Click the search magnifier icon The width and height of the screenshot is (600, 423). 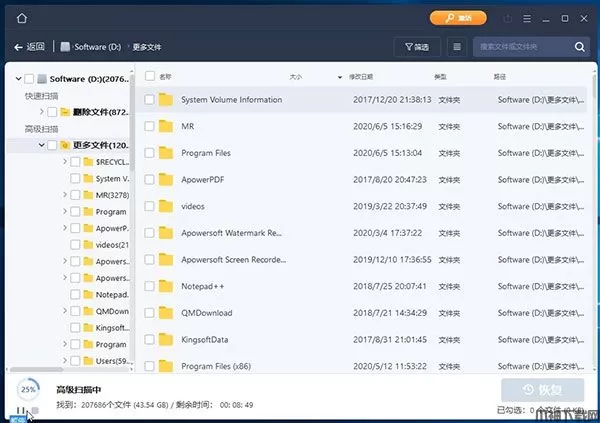(x=580, y=47)
